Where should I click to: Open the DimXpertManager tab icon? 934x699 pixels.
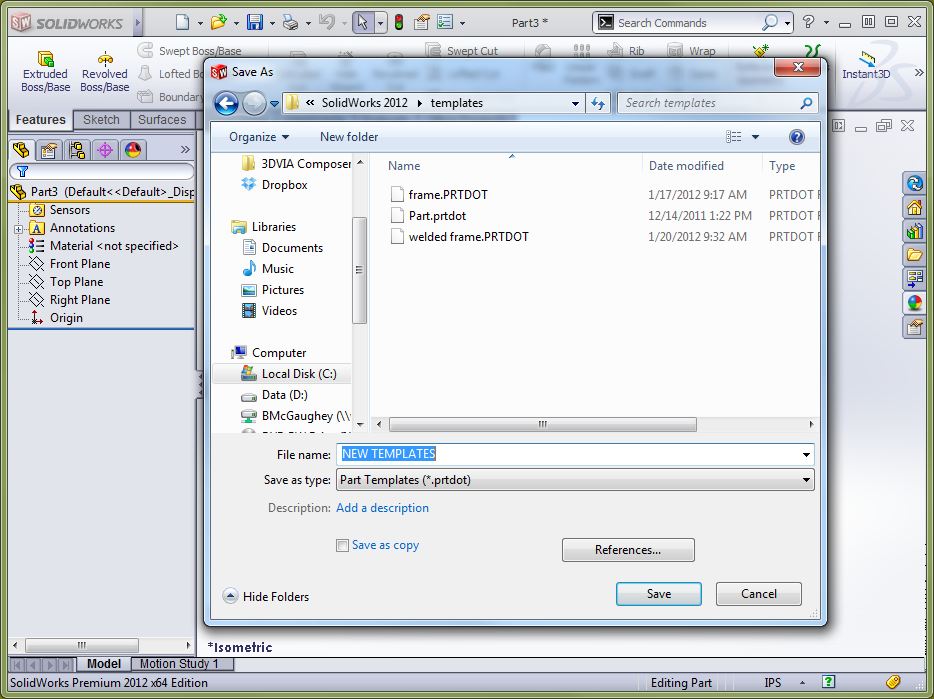click(105, 150)
